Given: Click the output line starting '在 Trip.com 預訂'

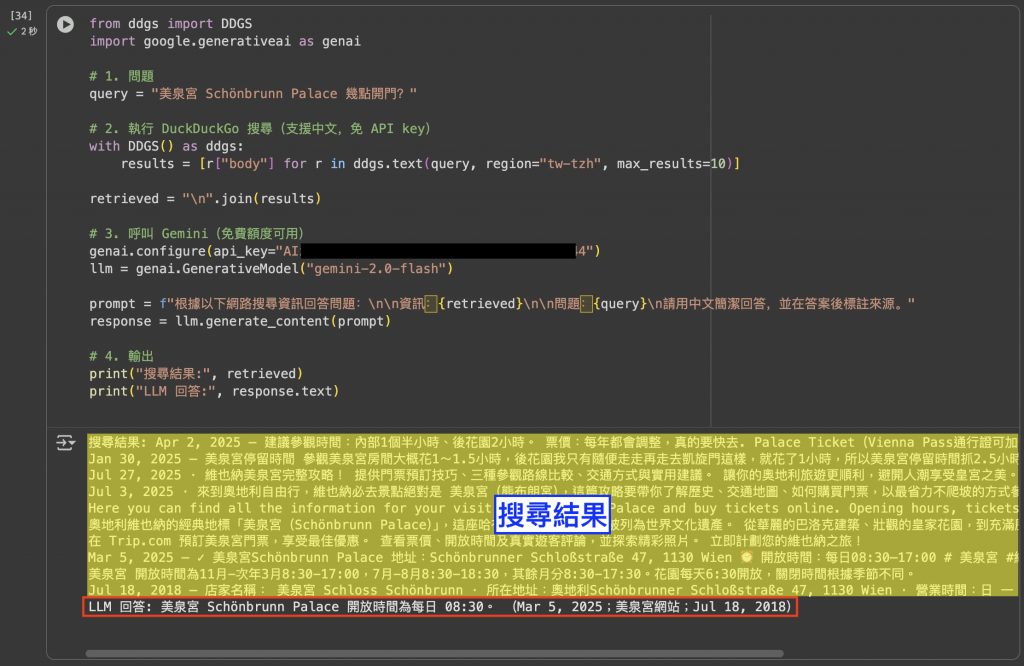Looking at the screenshot, I should 475,541.
